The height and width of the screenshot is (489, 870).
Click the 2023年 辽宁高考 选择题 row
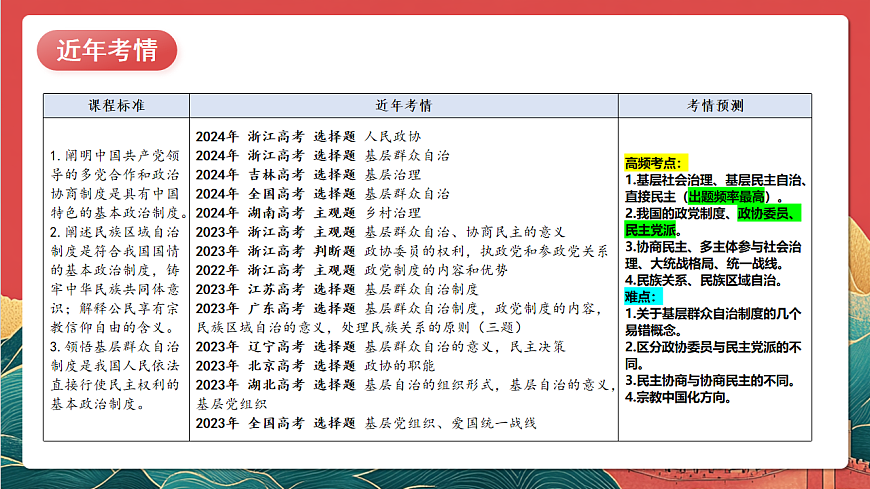(380, 347)
